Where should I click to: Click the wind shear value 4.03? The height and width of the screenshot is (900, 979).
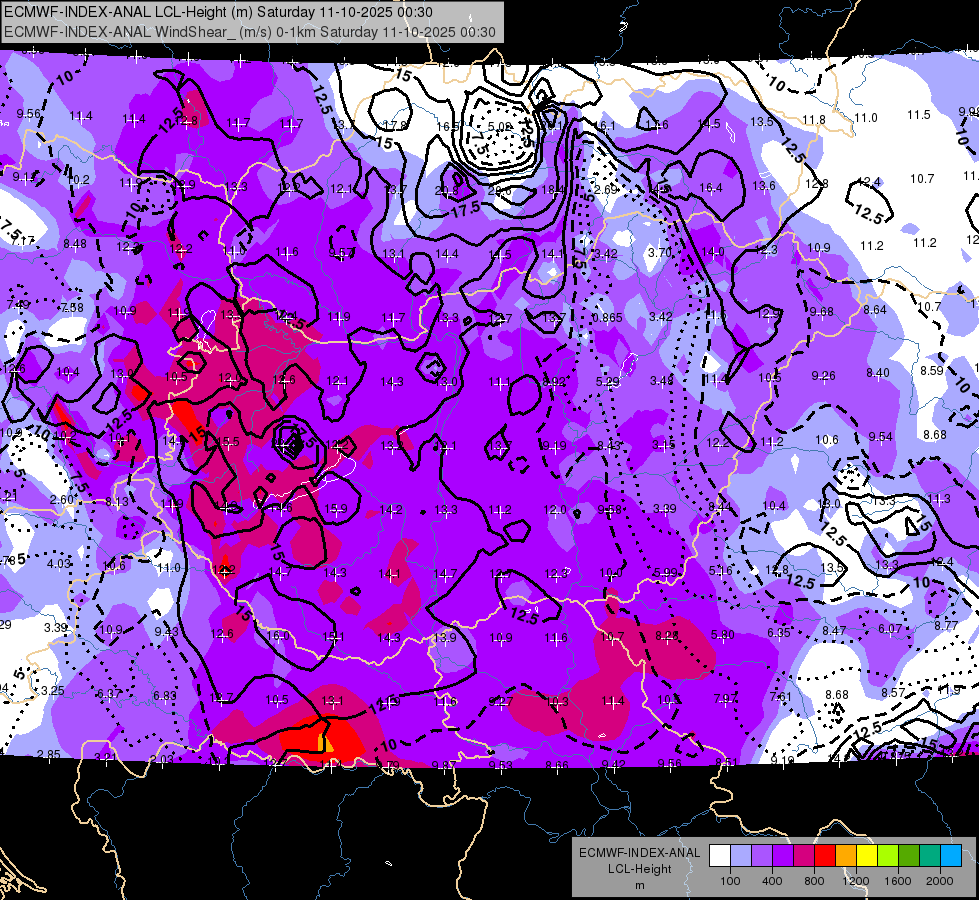pyautogui.click(x=59, y=564)
